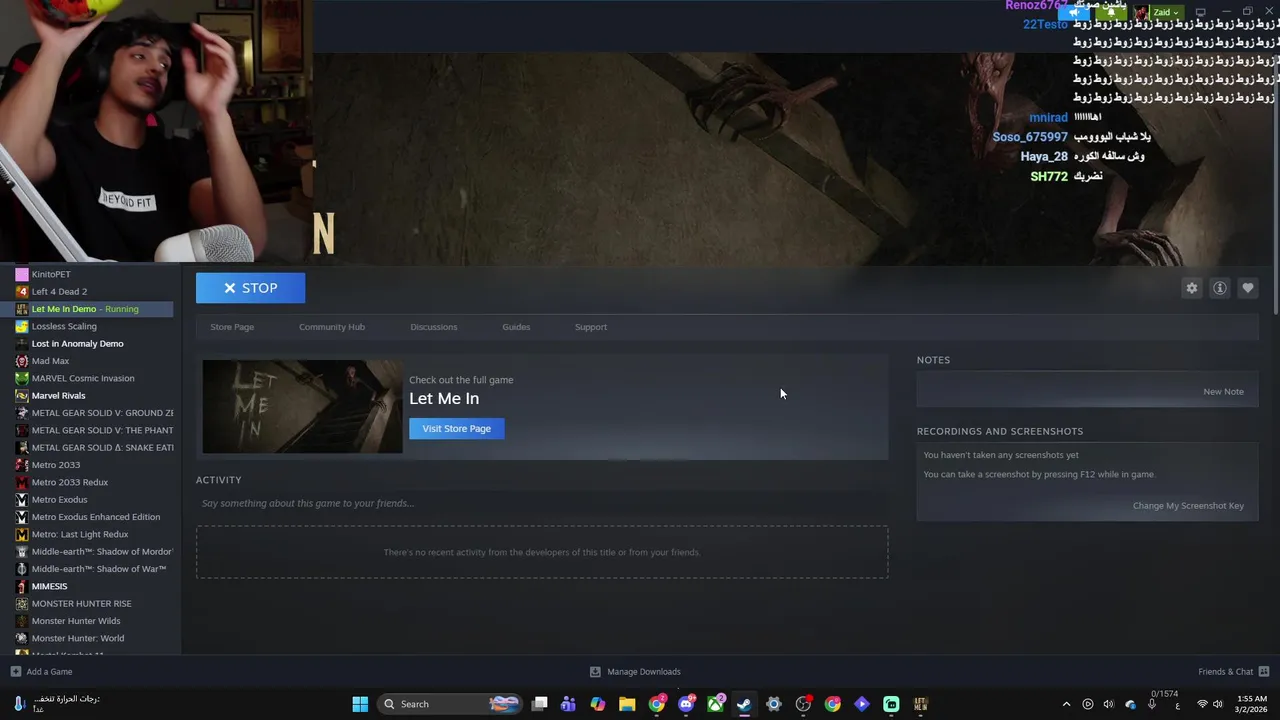1280x720 pixels.
Task: Open Windows Start menu icon
Action: tap(360, 704)
